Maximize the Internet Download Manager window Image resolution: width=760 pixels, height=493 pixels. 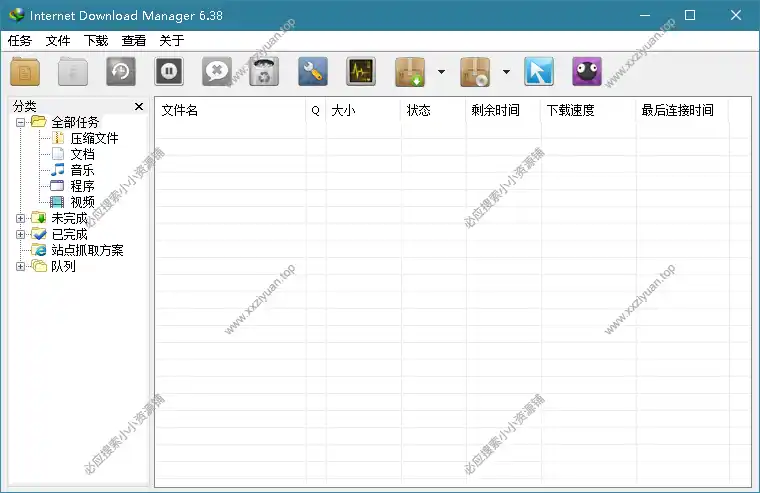point(690,15)
